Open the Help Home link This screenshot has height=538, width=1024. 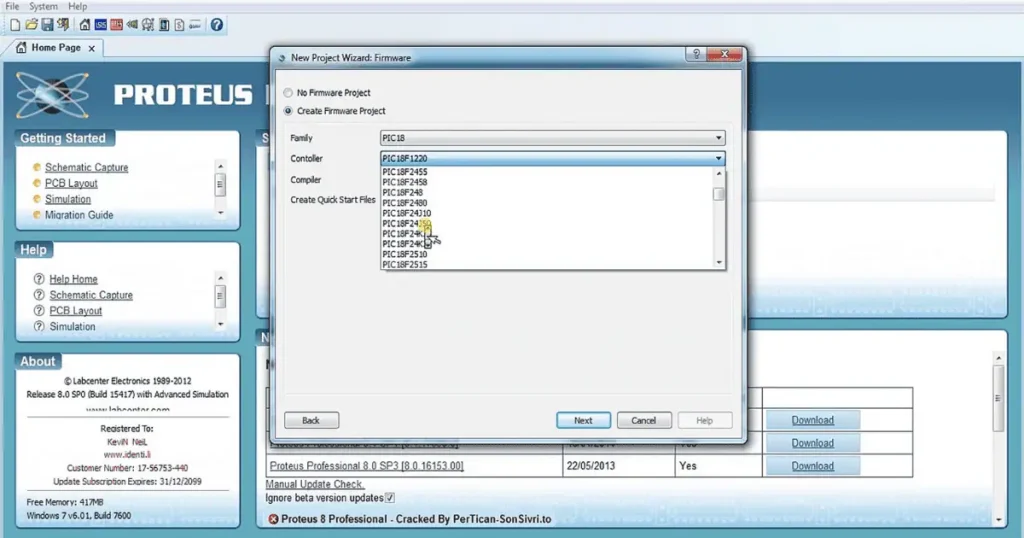coord(73,279)
